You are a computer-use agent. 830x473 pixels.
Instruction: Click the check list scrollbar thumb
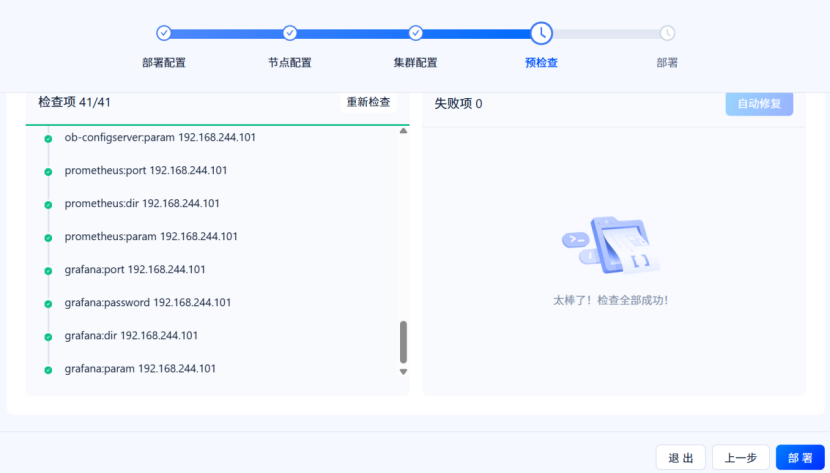[403, 342]
